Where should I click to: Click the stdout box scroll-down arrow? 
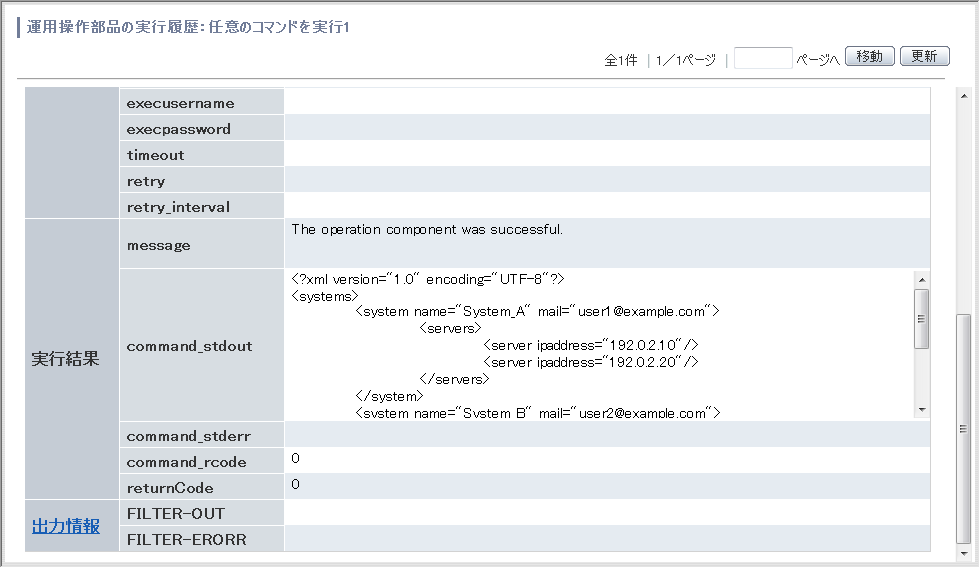click(x=922, y=410)
